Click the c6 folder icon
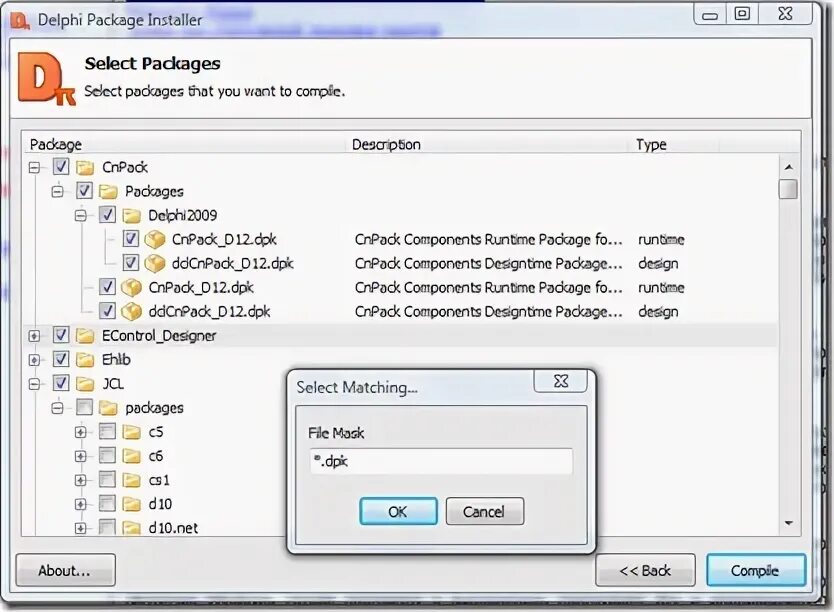Screen dimensions: 834x612 (x=131, y=456)
